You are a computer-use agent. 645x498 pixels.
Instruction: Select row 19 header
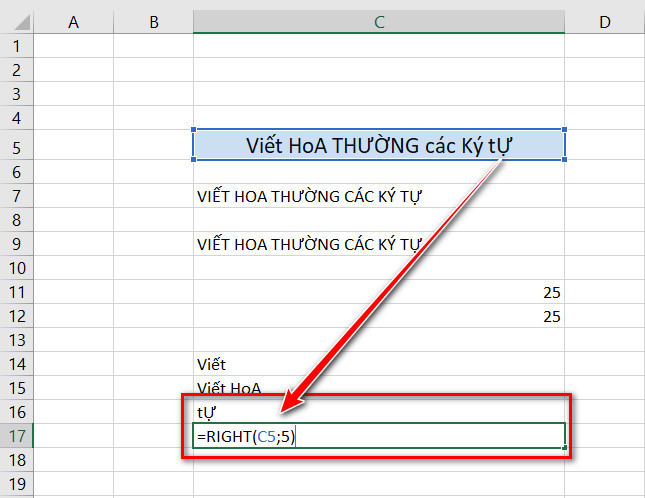[17, 484]
